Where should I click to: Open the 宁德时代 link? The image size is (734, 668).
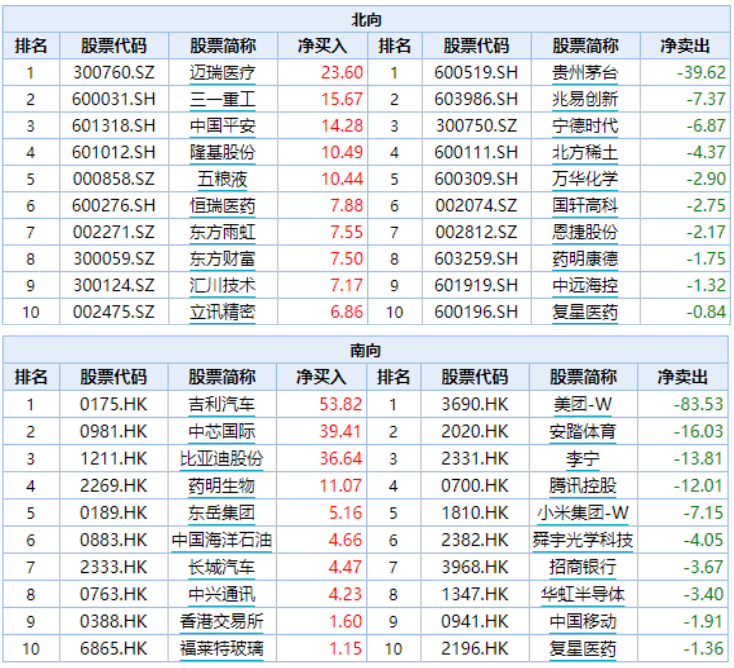pos(585,126)
